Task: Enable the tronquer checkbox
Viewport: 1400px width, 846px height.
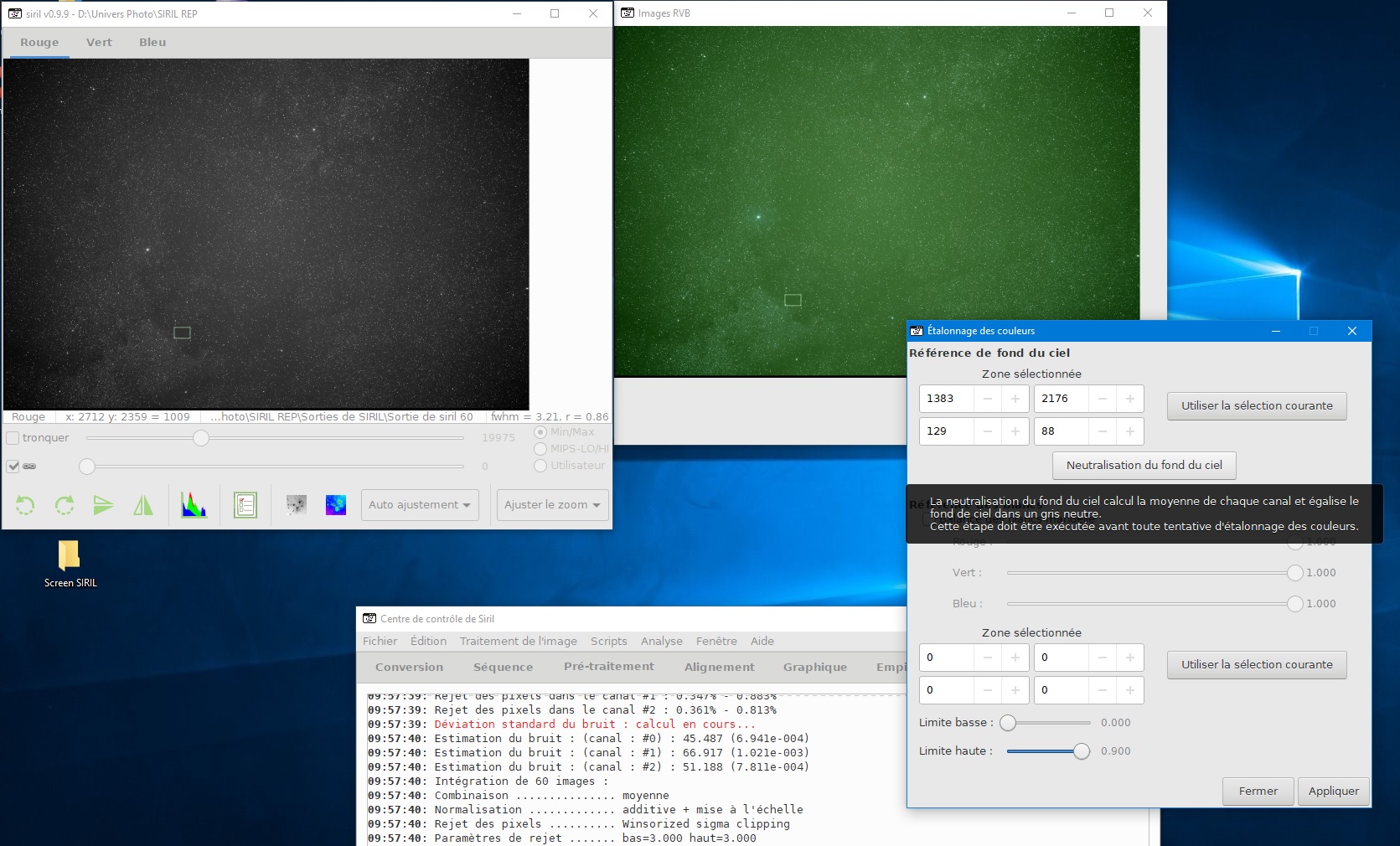Action: (13, 438)
